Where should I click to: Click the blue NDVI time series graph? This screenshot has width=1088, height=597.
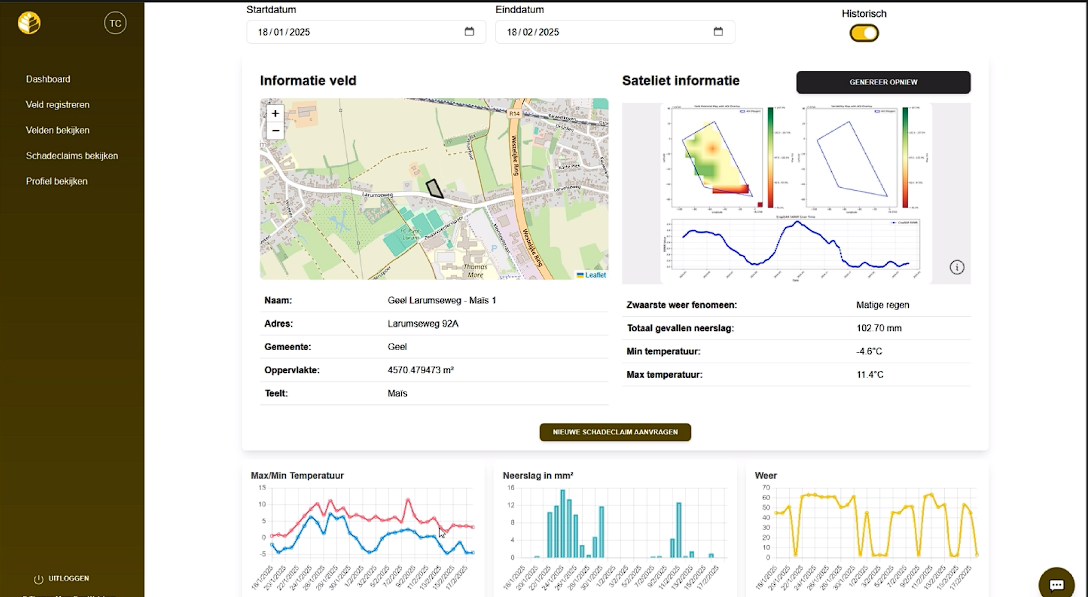tap(793, 246)
